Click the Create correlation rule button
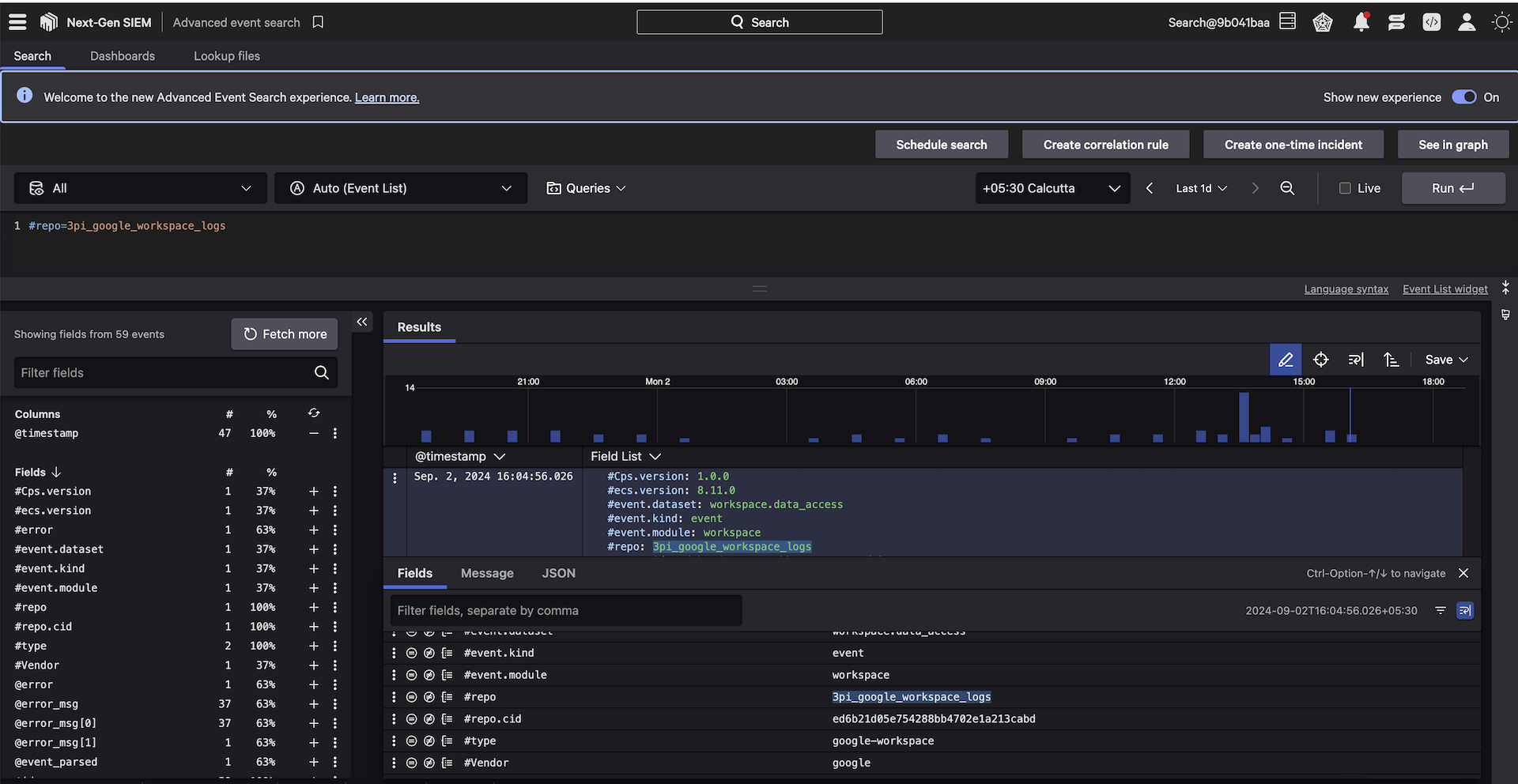 [1105, 145]
